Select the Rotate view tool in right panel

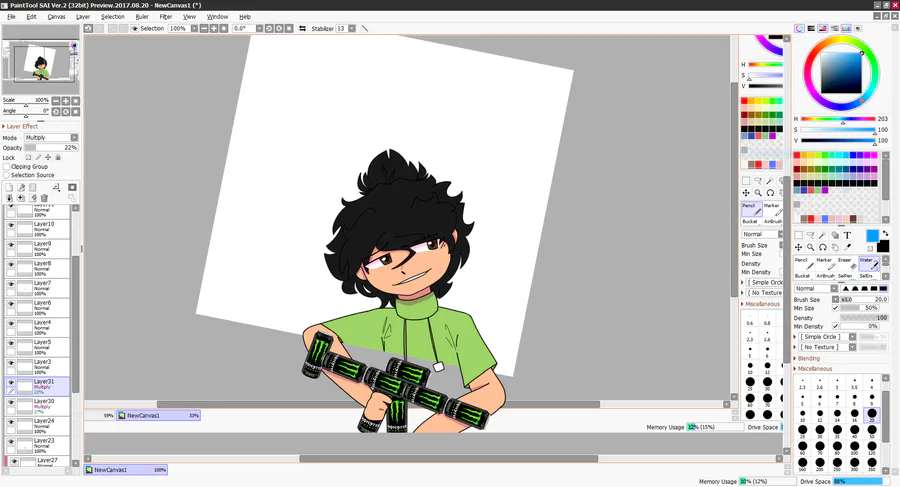point(823,248)
